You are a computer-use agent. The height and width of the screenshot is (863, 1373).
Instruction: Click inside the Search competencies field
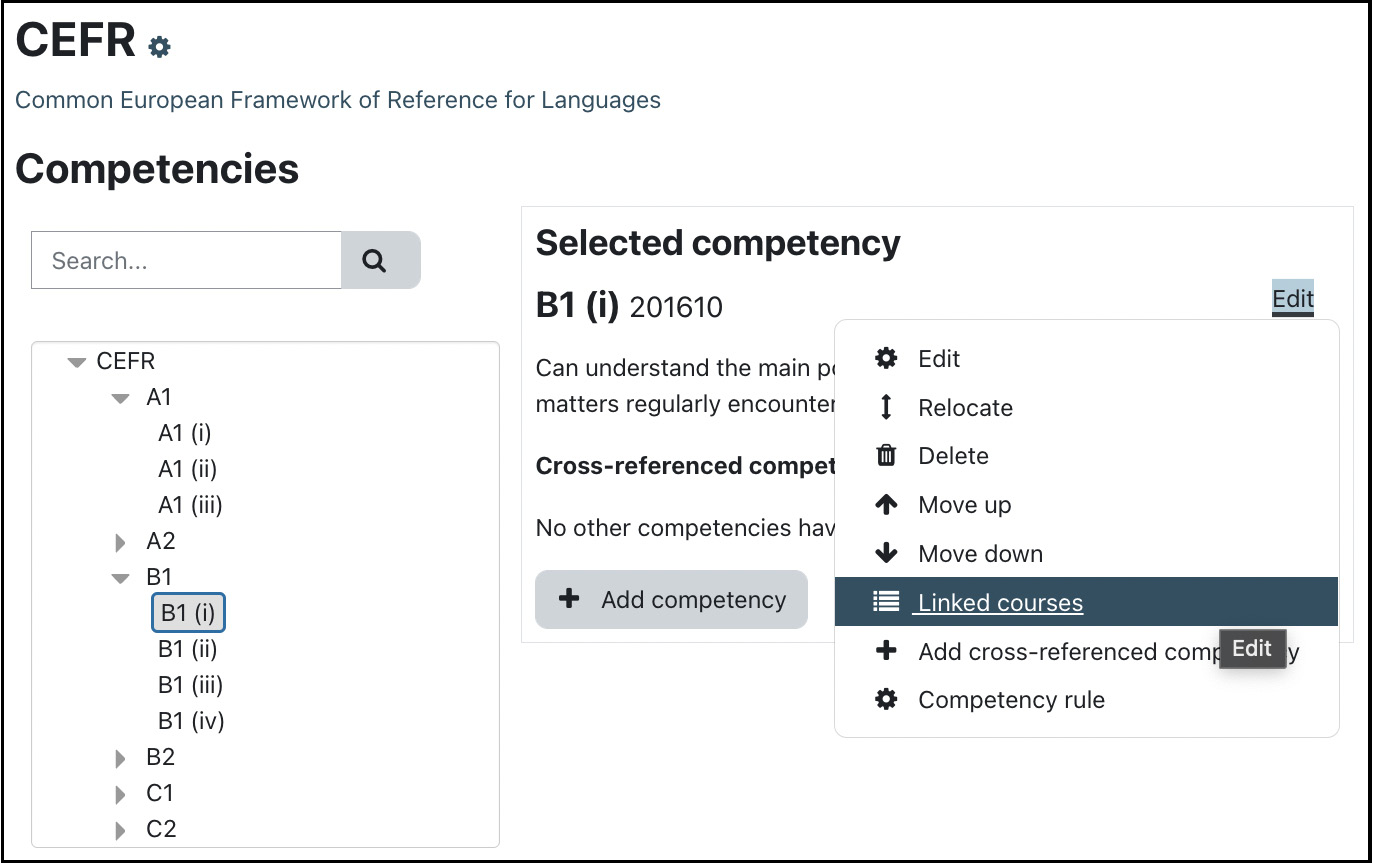click(186, 261)
